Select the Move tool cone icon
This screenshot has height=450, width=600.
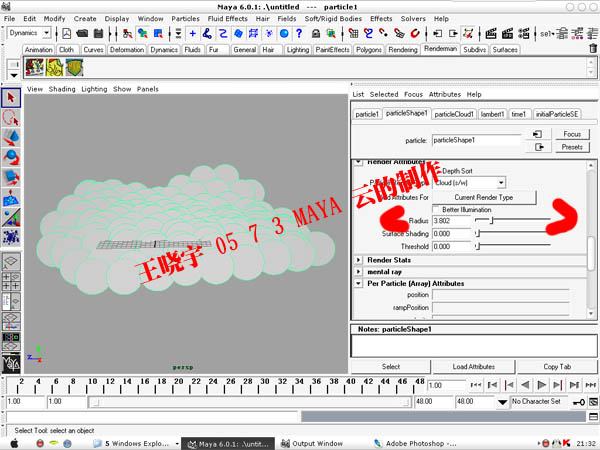(11, 137)
